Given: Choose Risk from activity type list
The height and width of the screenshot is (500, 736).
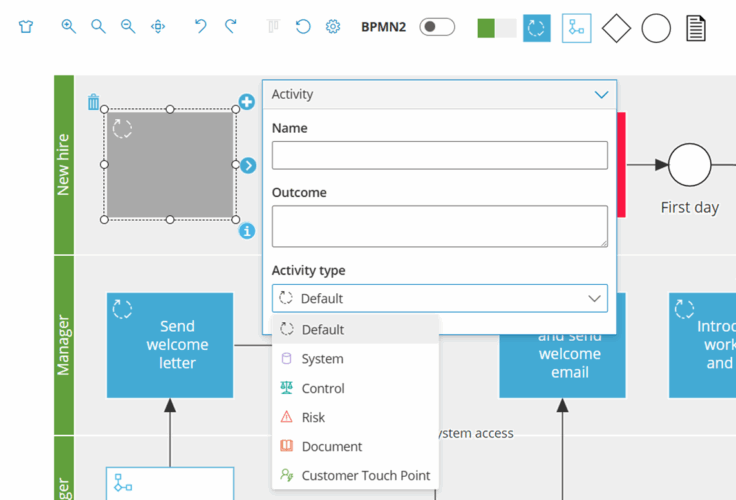Looking at the screenshot, I should 313,417.
